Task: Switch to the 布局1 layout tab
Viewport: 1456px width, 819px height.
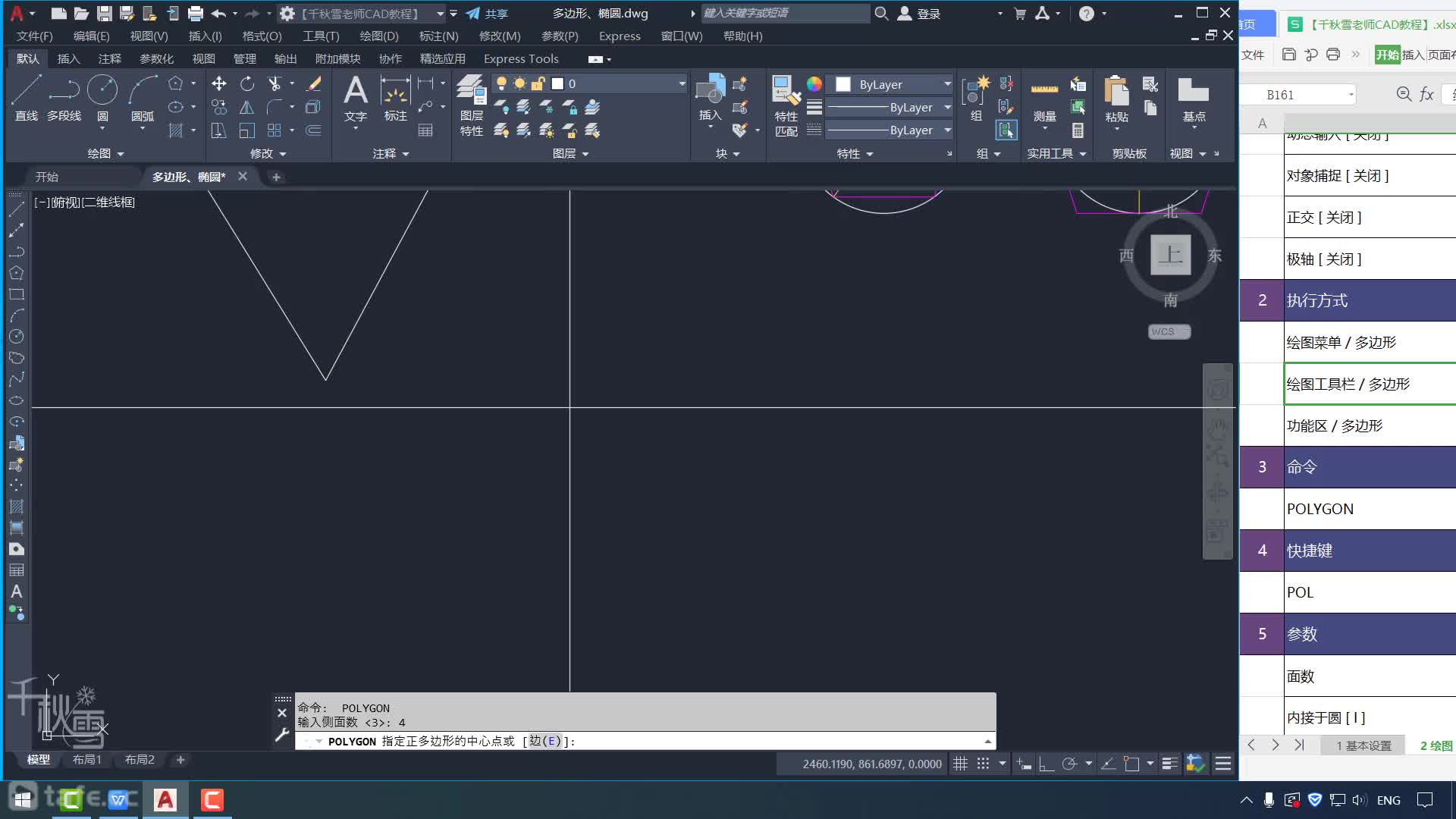Action: tap(86, 759)
